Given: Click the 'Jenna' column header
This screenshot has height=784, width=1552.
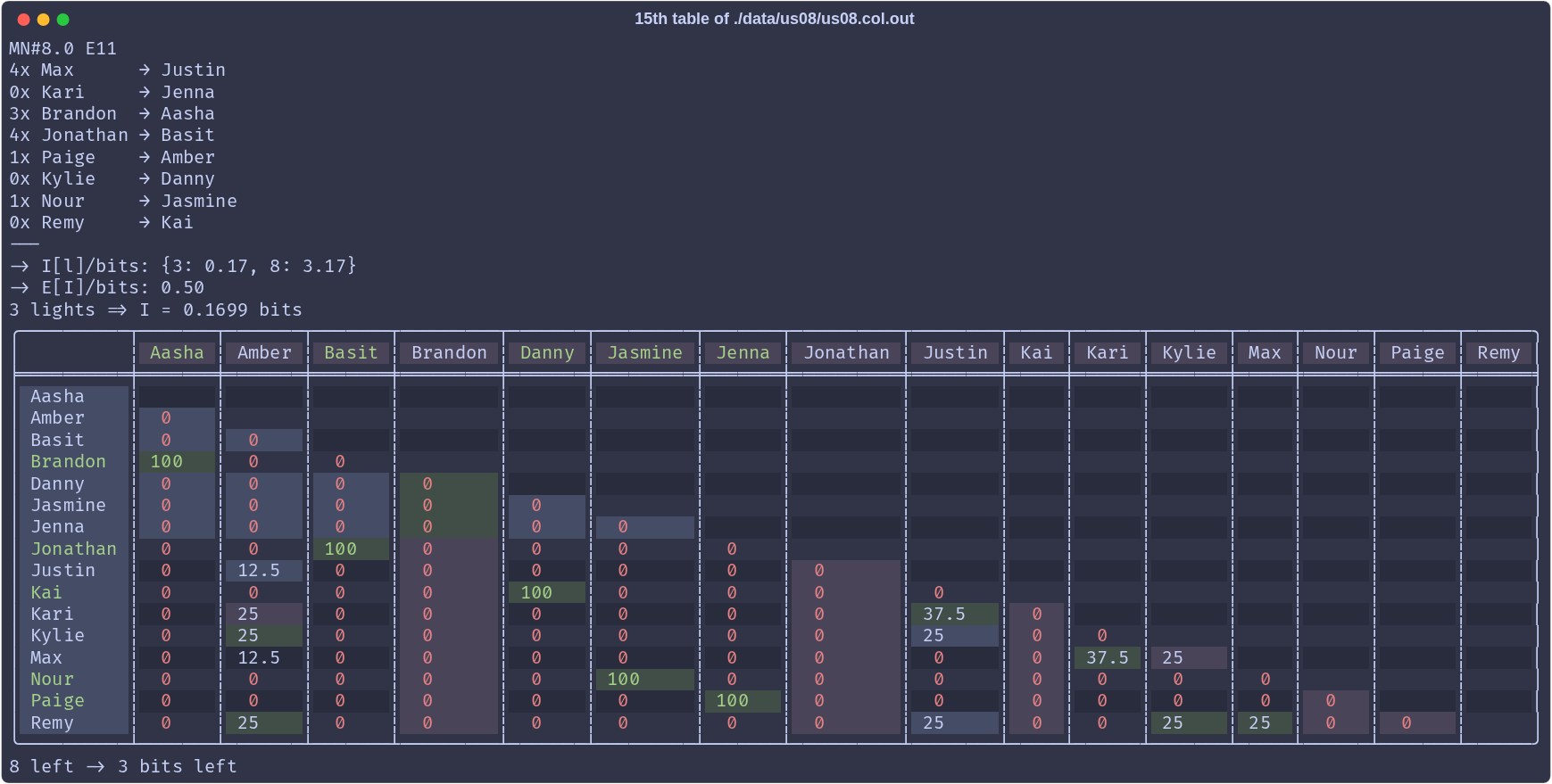Looking at the screenshot, I should [x=743, y=352].
